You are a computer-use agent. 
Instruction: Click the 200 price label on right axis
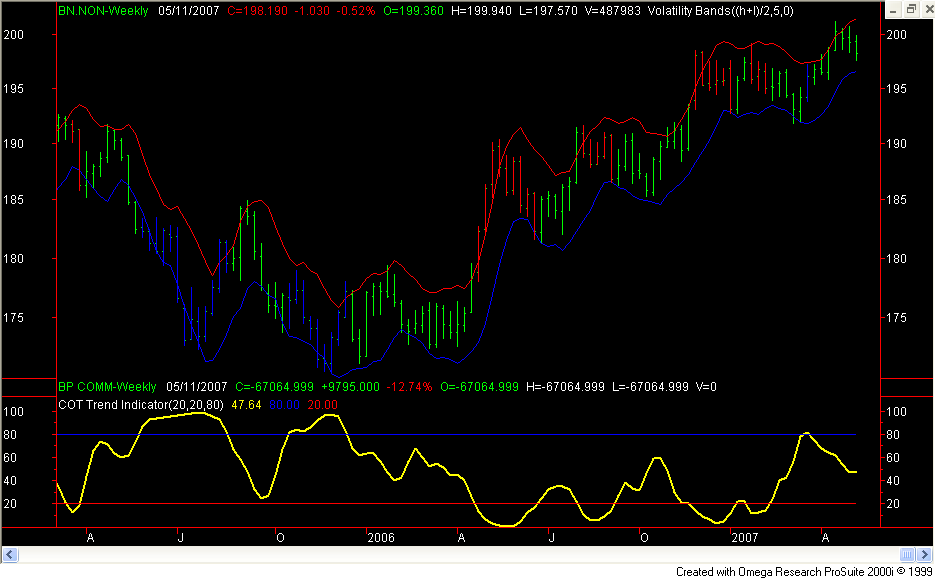coord(896,35)
